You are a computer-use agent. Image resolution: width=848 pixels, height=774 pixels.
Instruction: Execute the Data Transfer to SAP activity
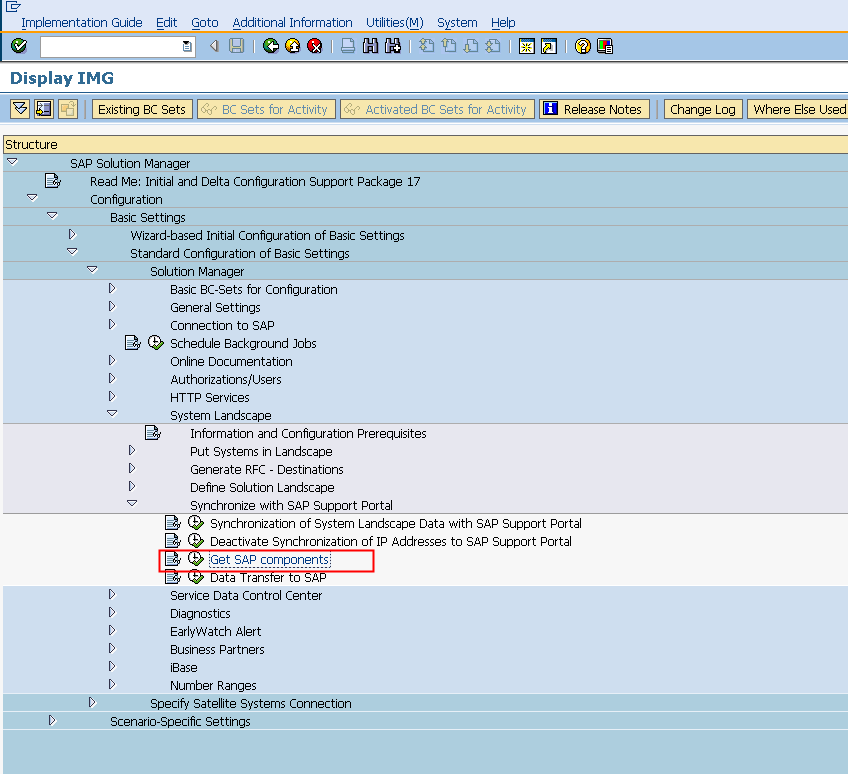pyautogui.click(x=195, y=577)
